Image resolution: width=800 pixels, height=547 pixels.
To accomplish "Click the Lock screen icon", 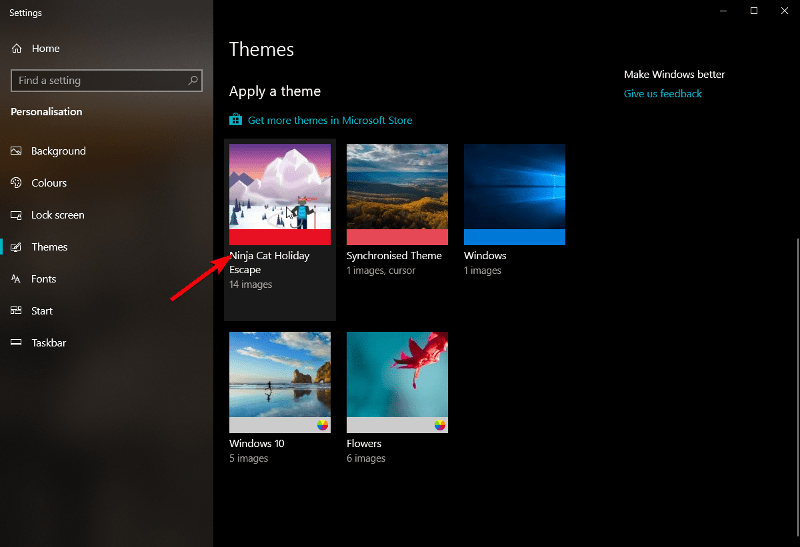I will click(x=16, y=215).
